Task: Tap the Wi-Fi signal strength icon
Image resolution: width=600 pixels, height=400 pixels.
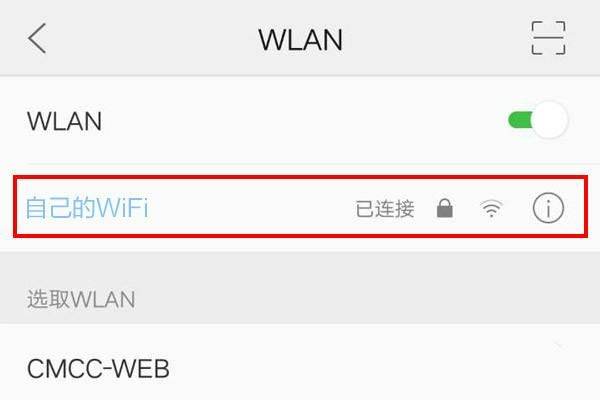Action: point(491,209)
